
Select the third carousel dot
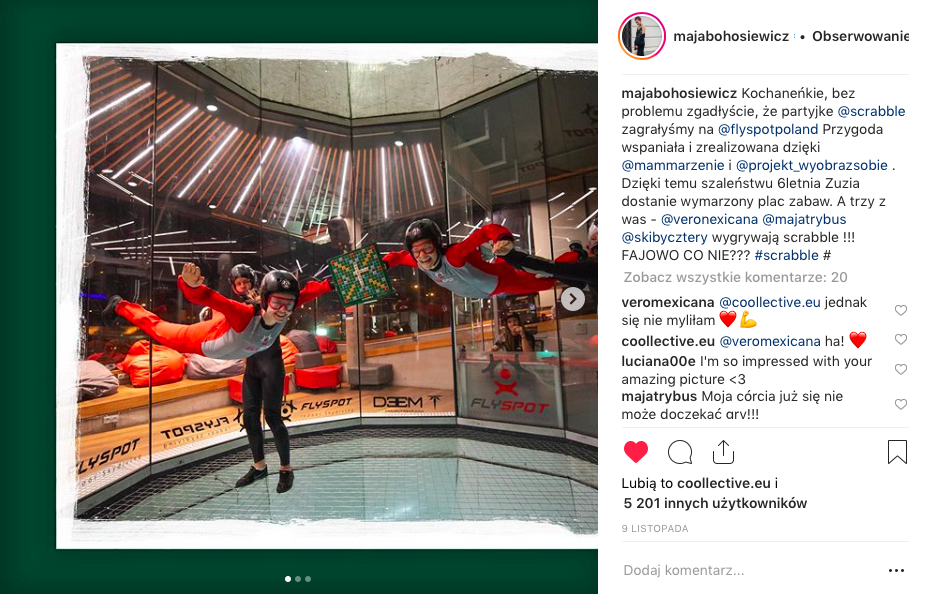pos(308,579)
